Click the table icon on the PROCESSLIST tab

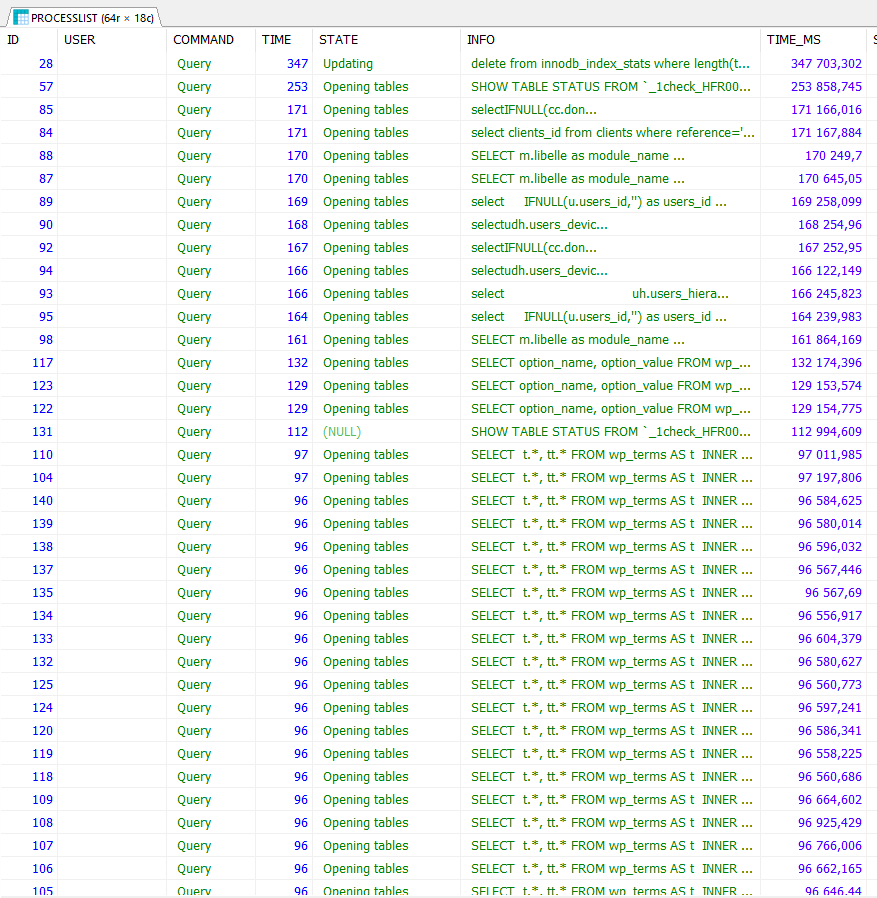click(x=20, y=17)
